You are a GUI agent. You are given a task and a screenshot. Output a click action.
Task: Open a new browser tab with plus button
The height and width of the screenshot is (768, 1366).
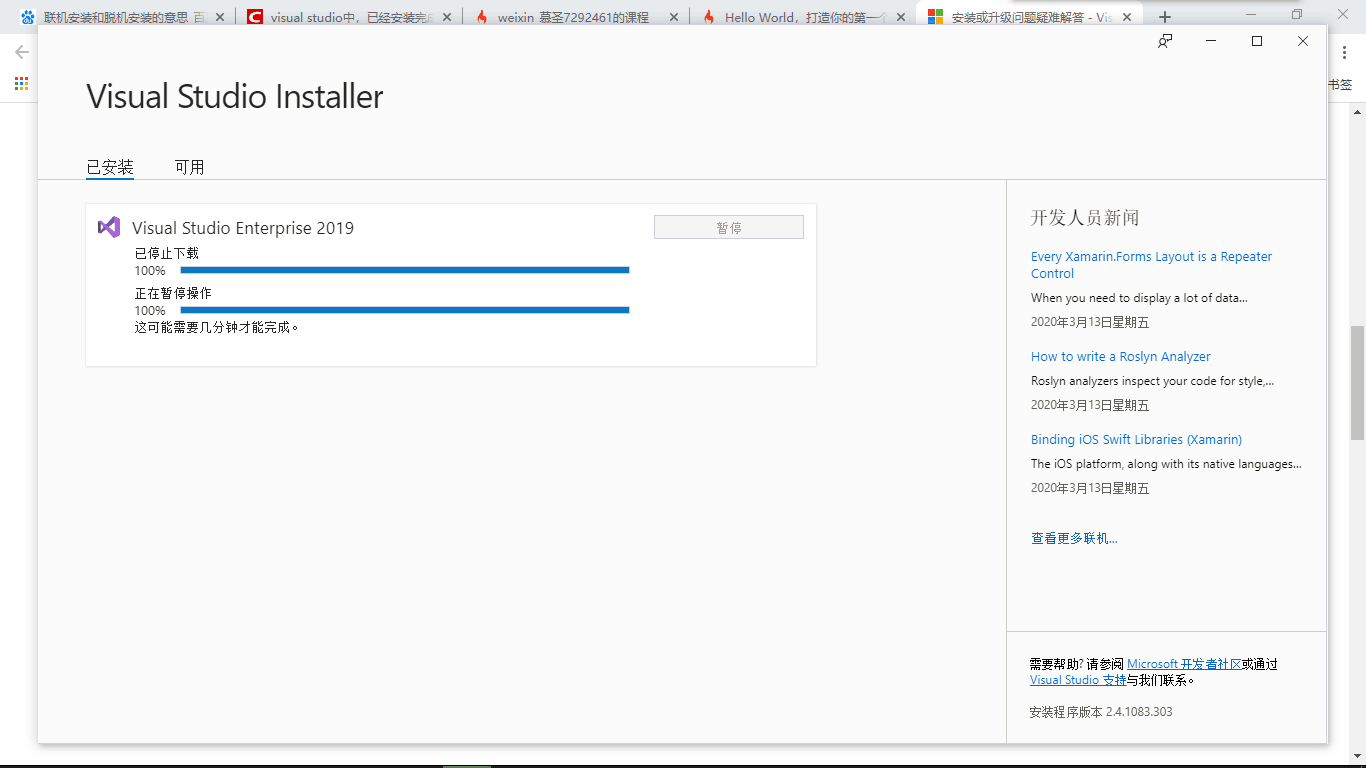click(1164, 17)
